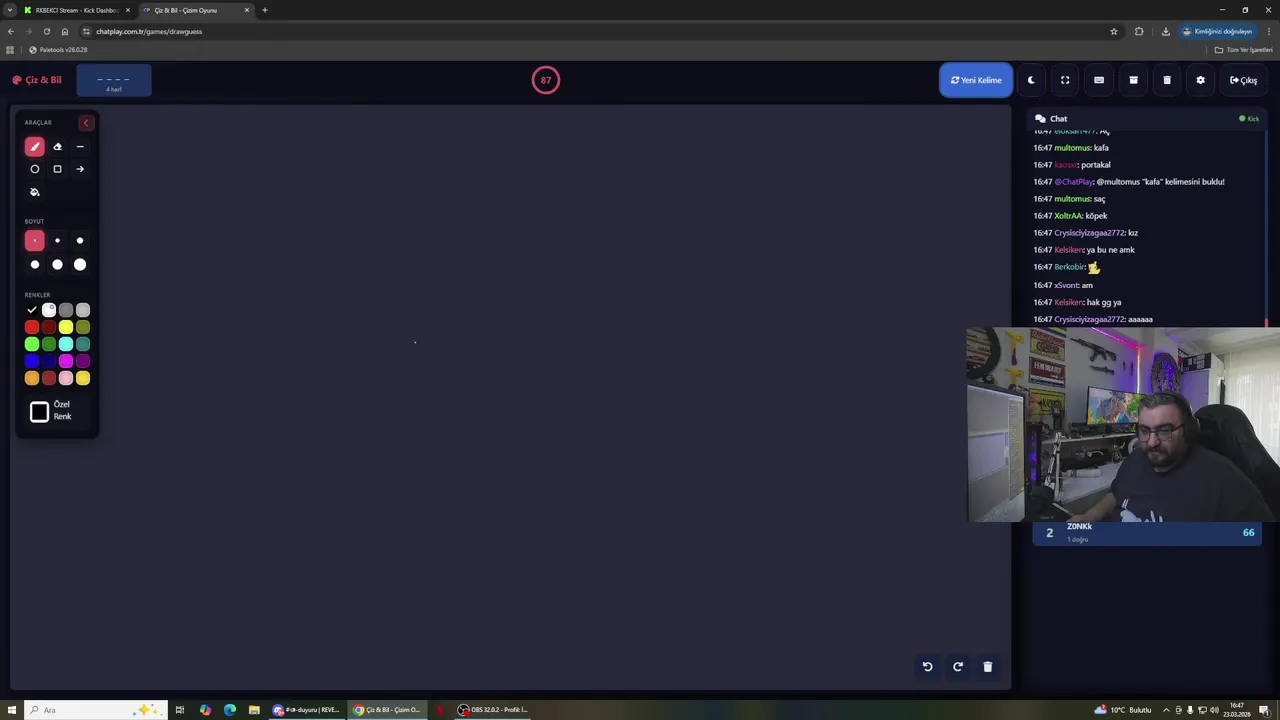
Task: Choose the largest brush size
Action: coord(80,265)
